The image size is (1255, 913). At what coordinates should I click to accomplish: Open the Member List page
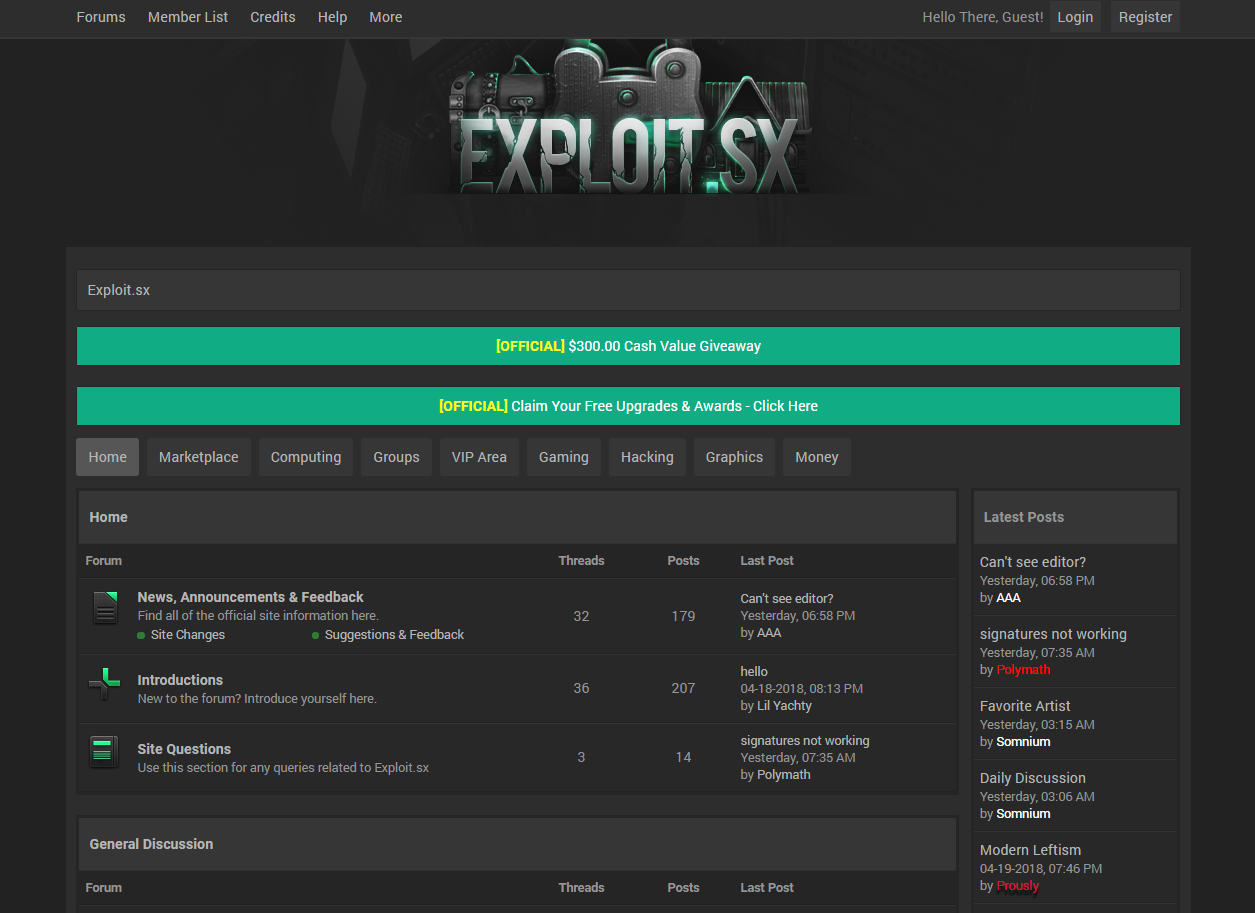[188, 17]
